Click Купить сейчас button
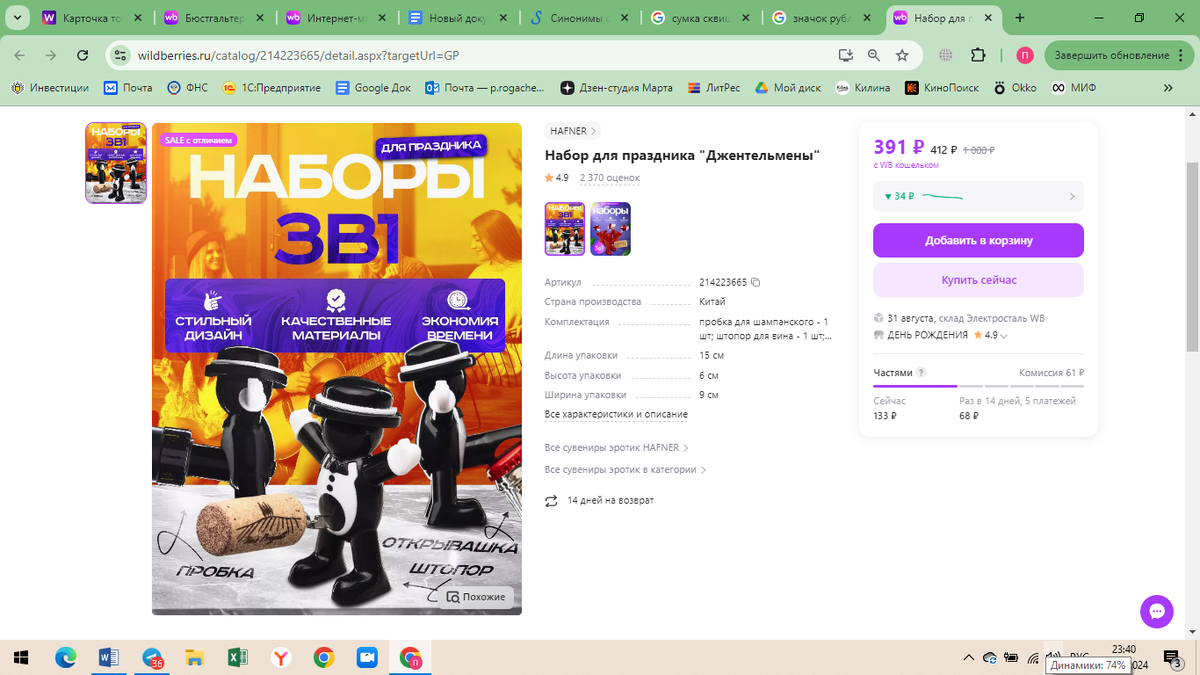Screen dimensions: 1200x675 [978, 280]
